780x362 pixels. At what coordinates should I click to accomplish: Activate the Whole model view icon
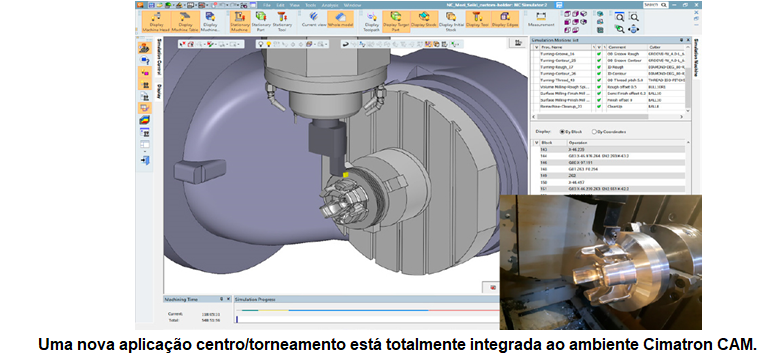(x=341, y=19)
